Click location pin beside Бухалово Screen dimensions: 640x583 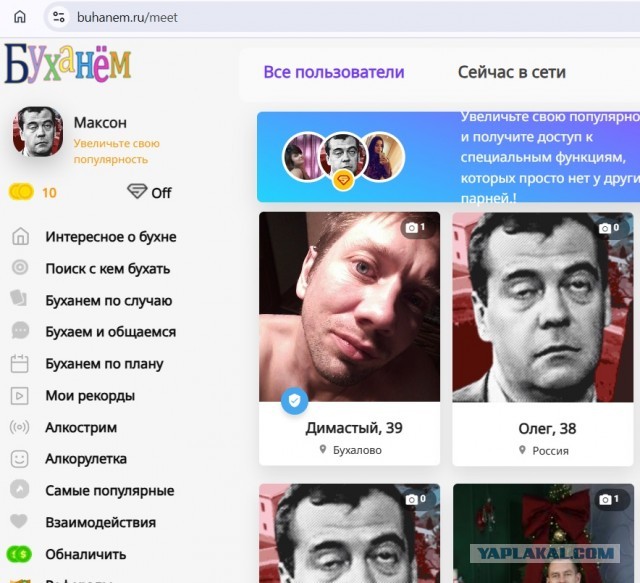323,449
